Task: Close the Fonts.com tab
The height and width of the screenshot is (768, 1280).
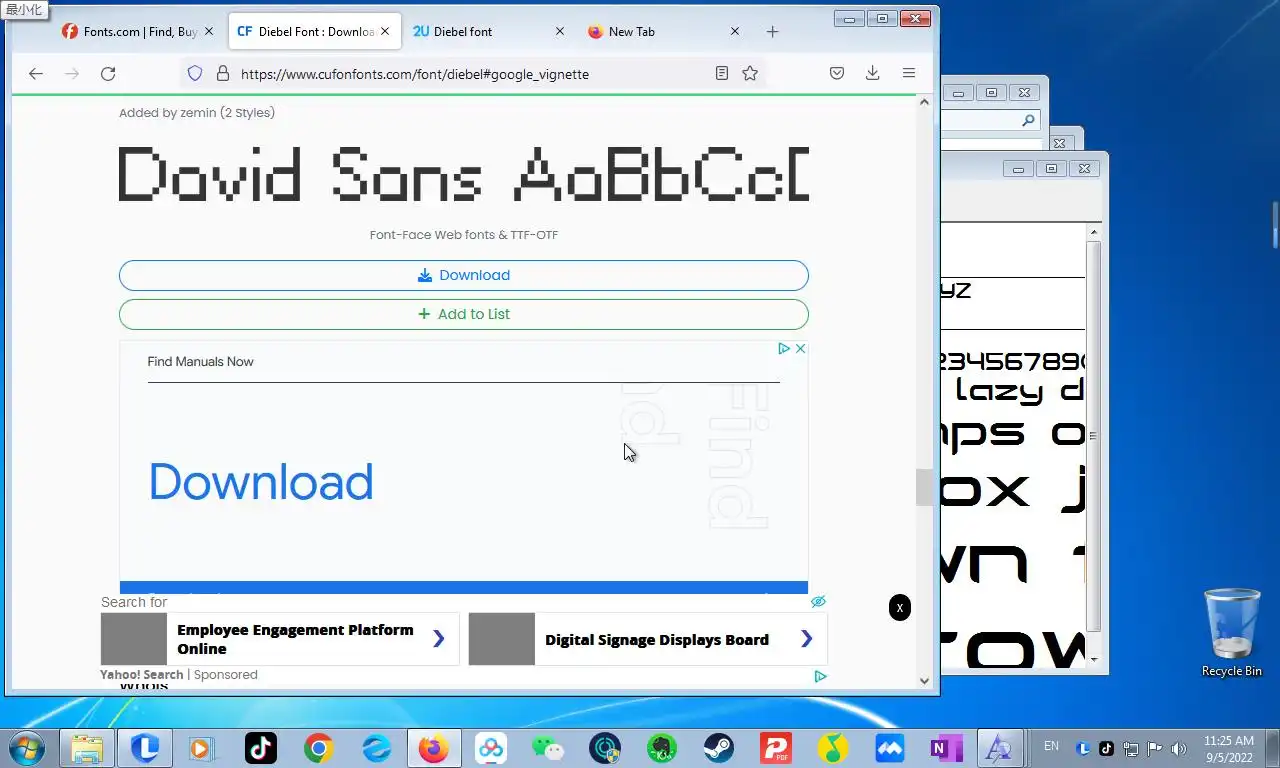Action: coord(209,31)
